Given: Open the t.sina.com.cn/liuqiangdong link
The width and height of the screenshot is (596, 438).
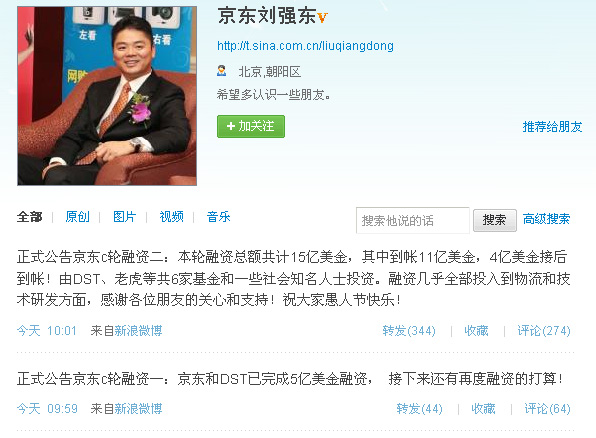Looking at the screenshot, I should click(x=305, y=46).
